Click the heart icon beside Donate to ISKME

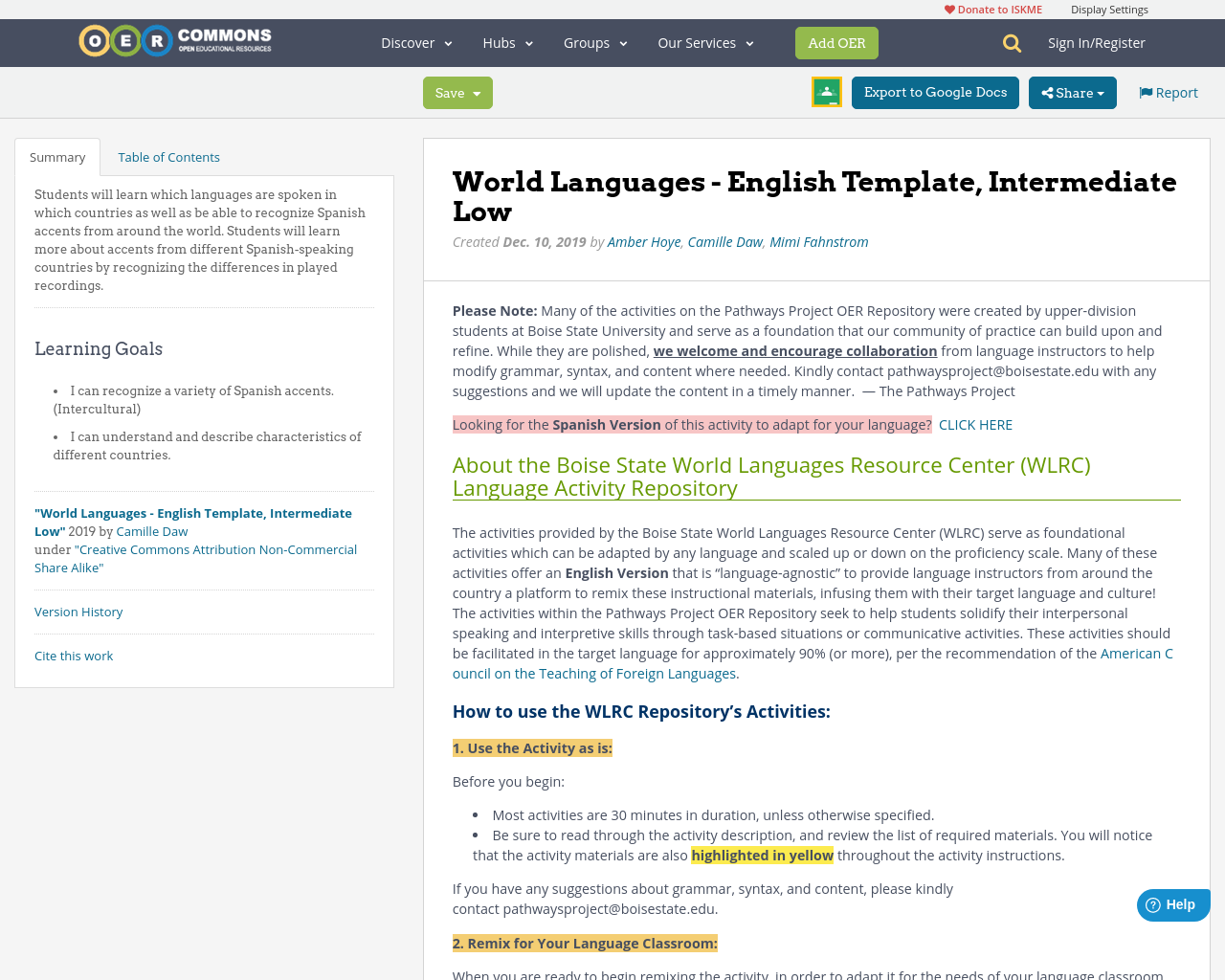coord(948,8)
